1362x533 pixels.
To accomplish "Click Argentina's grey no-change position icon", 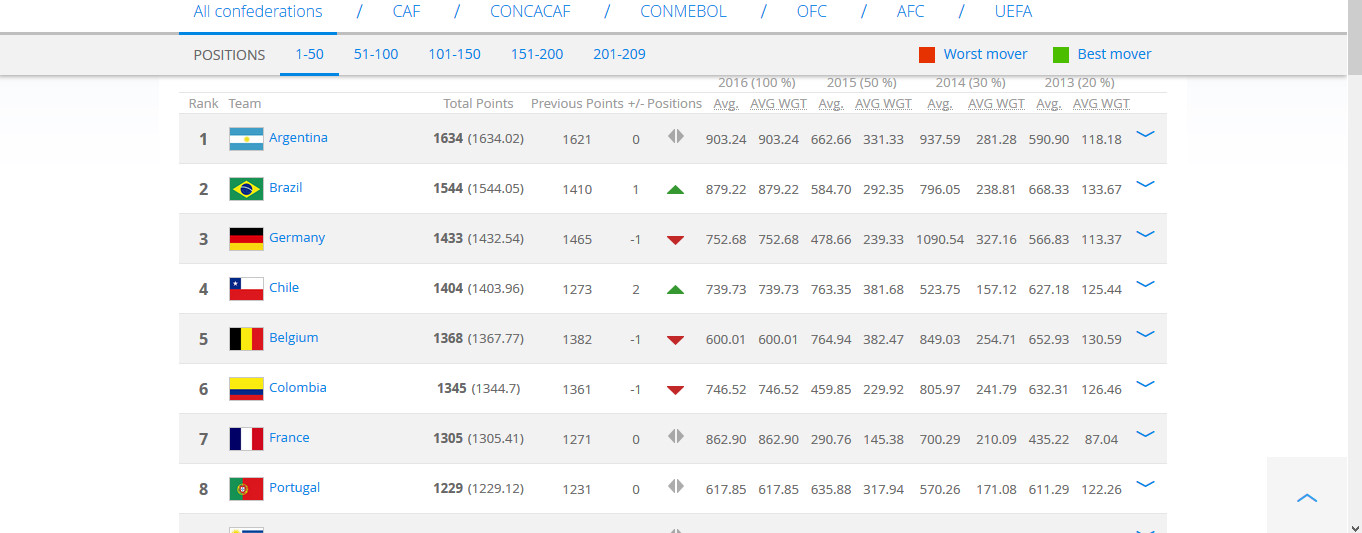I will [676, 137].
